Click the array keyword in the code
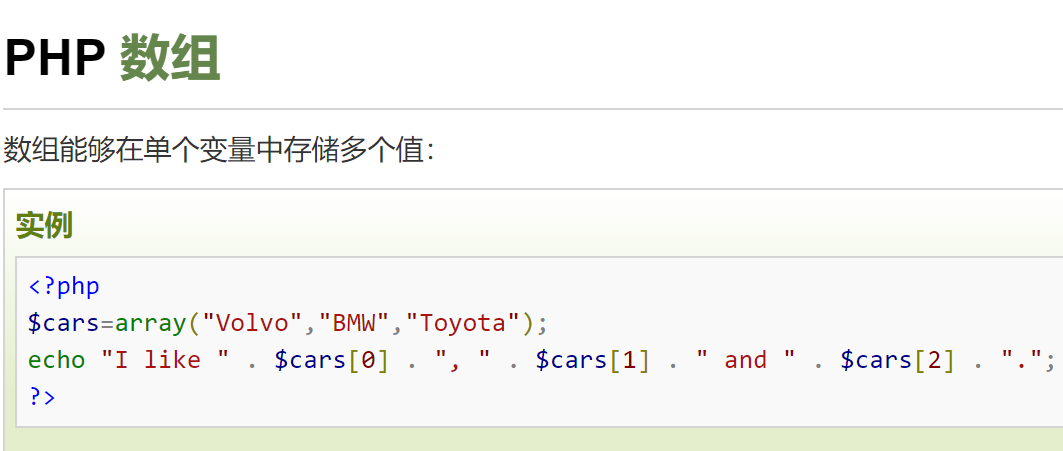The image size is (1063, 451). (151, 323)
